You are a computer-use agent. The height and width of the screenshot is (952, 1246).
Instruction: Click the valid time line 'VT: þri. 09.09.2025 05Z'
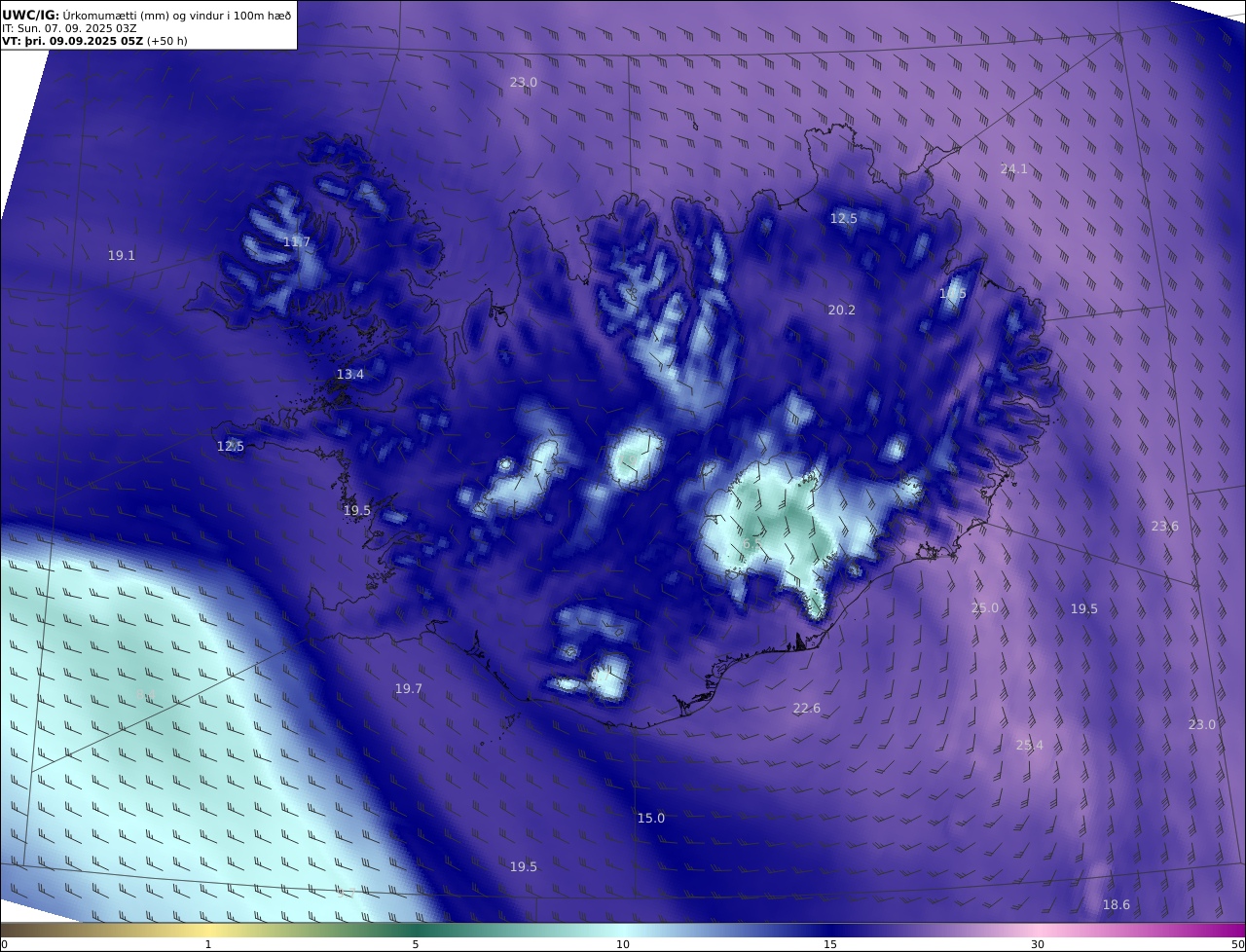coord(72,42)
